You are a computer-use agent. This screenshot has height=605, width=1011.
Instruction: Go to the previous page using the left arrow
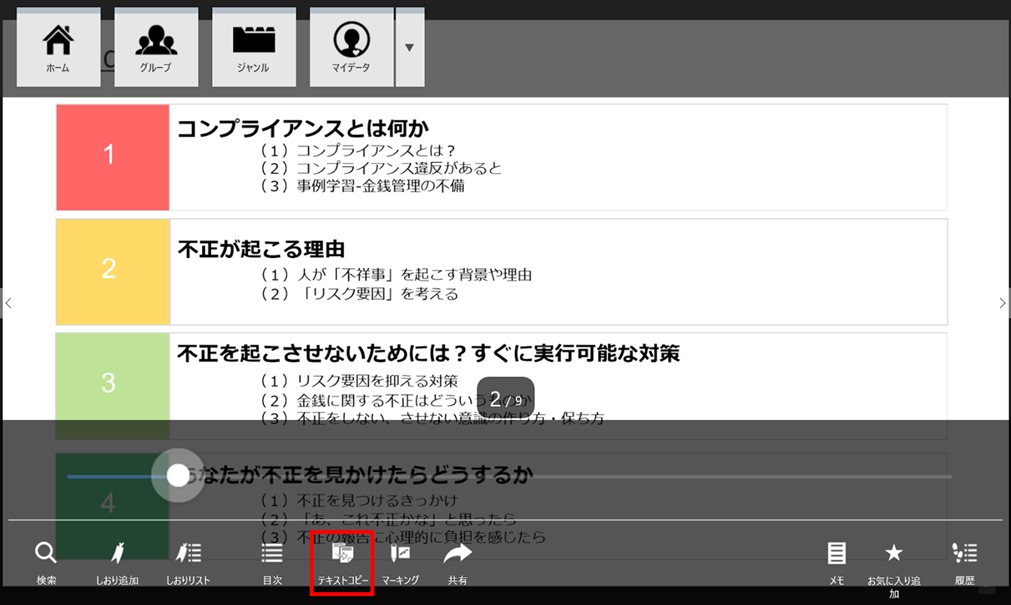[8, 303]
